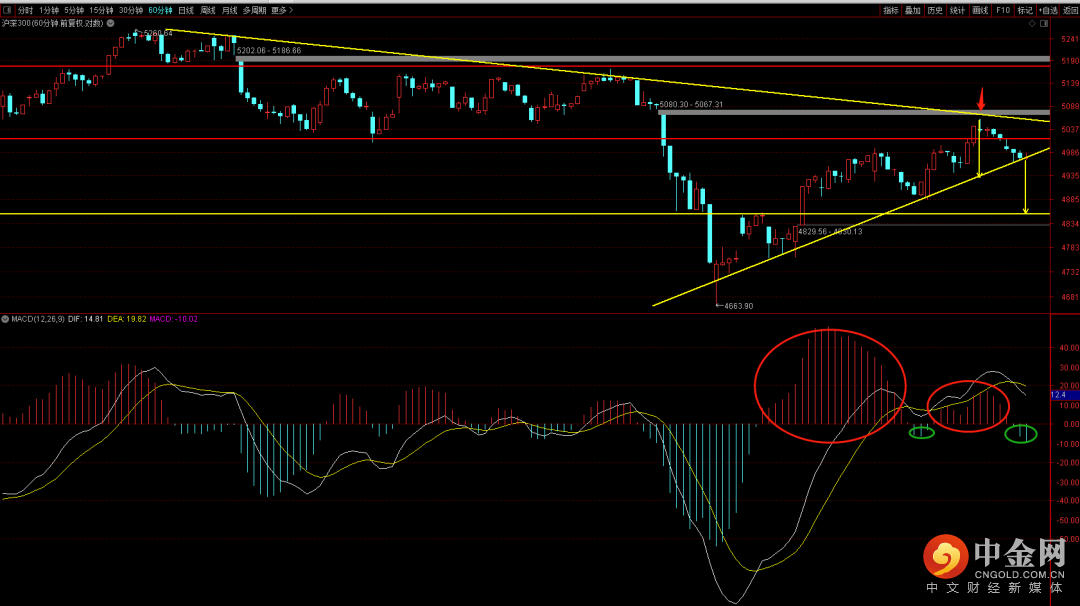Screen dimensions: 1080x606
Task: Click the DEA: 19.82 value
Action: (127, 320)
